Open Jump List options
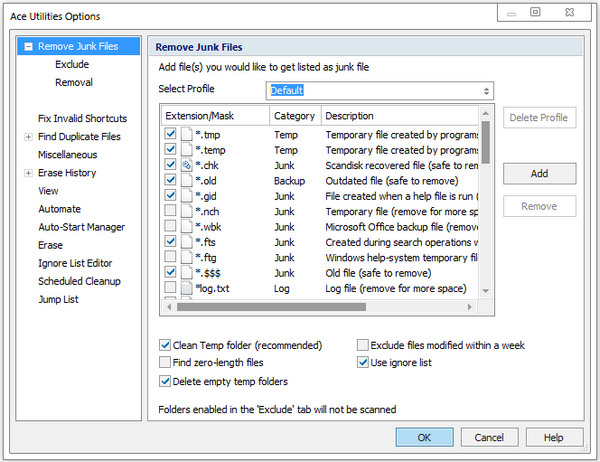600x462 pixels. (58, 300)
